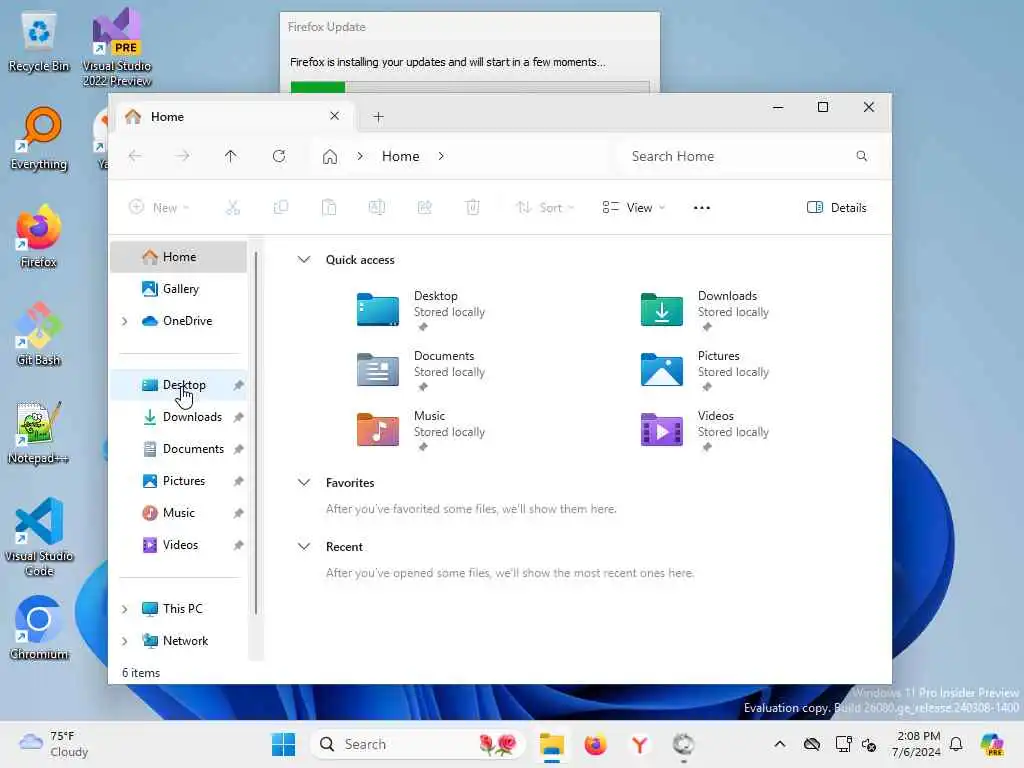Open the Videos folder in Quick access
Screen dimensions: 1024x768
click(705, 430)
